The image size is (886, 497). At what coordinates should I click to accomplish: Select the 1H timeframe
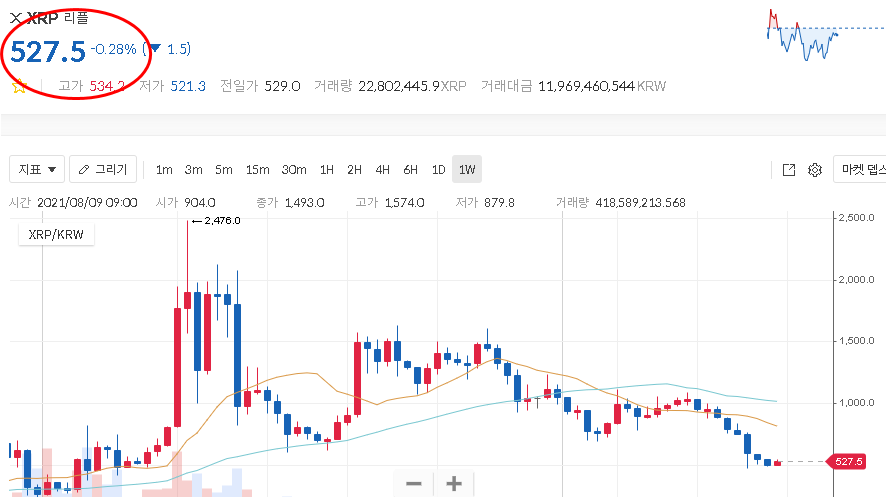pos(327,169)
